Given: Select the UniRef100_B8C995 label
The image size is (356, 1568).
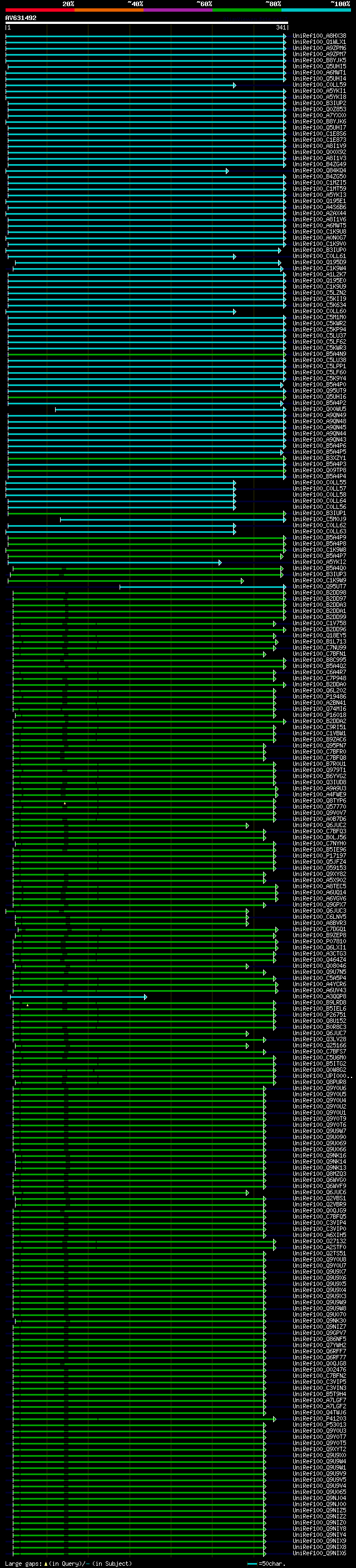Looking at the screenshot, I should (x=319, y=660).
